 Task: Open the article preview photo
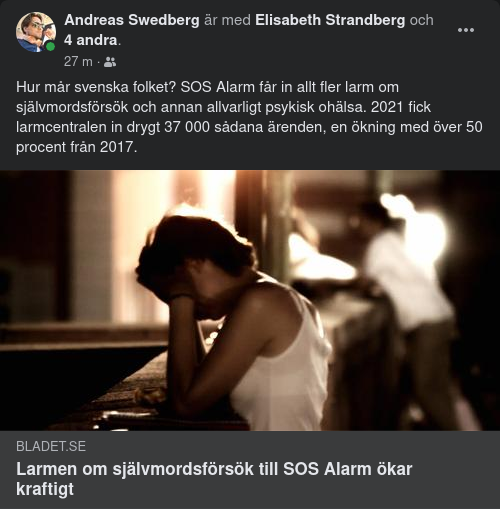click(x=250, y=300)
